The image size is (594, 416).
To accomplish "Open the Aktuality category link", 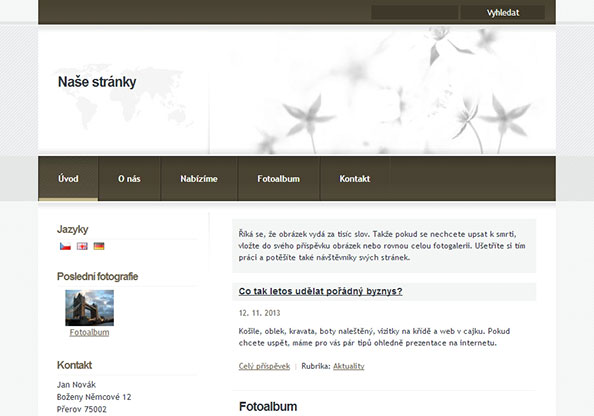I will 349,366.
